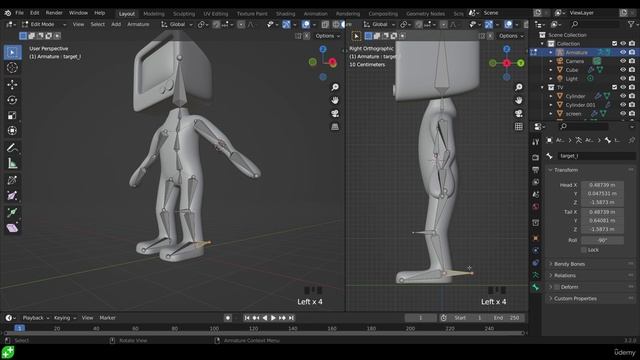
Task: Open the Render menu
Action: point(54,13)
